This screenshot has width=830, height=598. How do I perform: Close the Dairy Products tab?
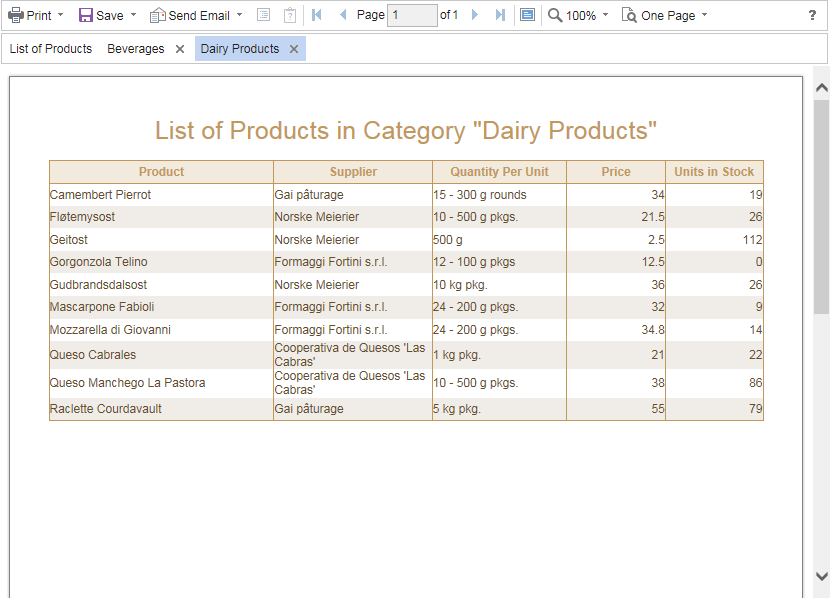[294, 49]
